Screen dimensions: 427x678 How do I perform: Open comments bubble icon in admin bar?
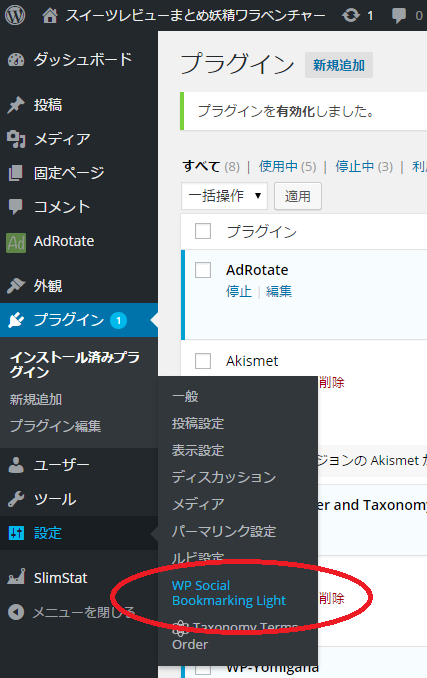pyautogui.click(x=398, y=16)
